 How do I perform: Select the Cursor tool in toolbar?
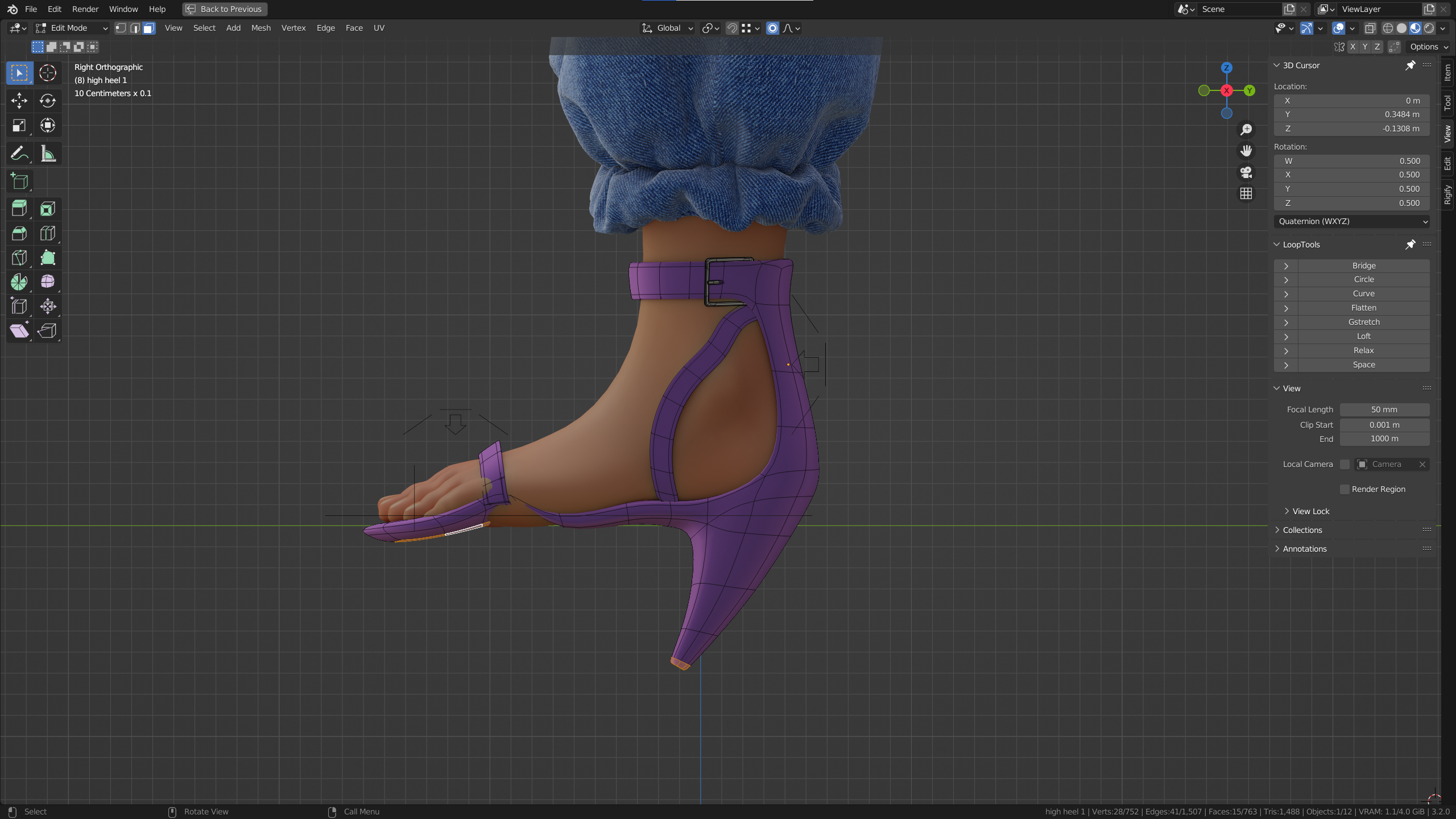point(48,73)
